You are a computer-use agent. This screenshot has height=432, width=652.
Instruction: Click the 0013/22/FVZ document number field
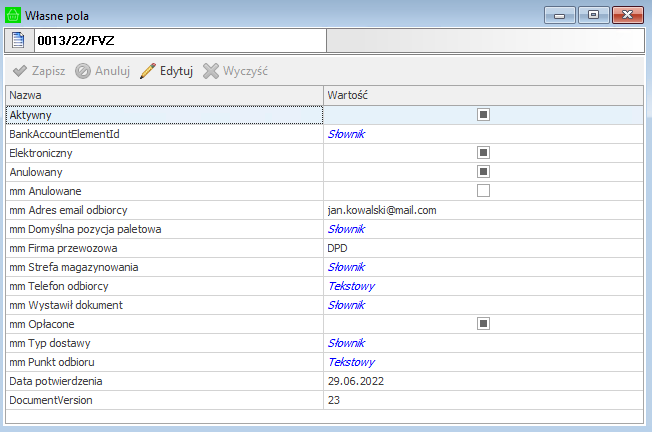coord(180,40)
